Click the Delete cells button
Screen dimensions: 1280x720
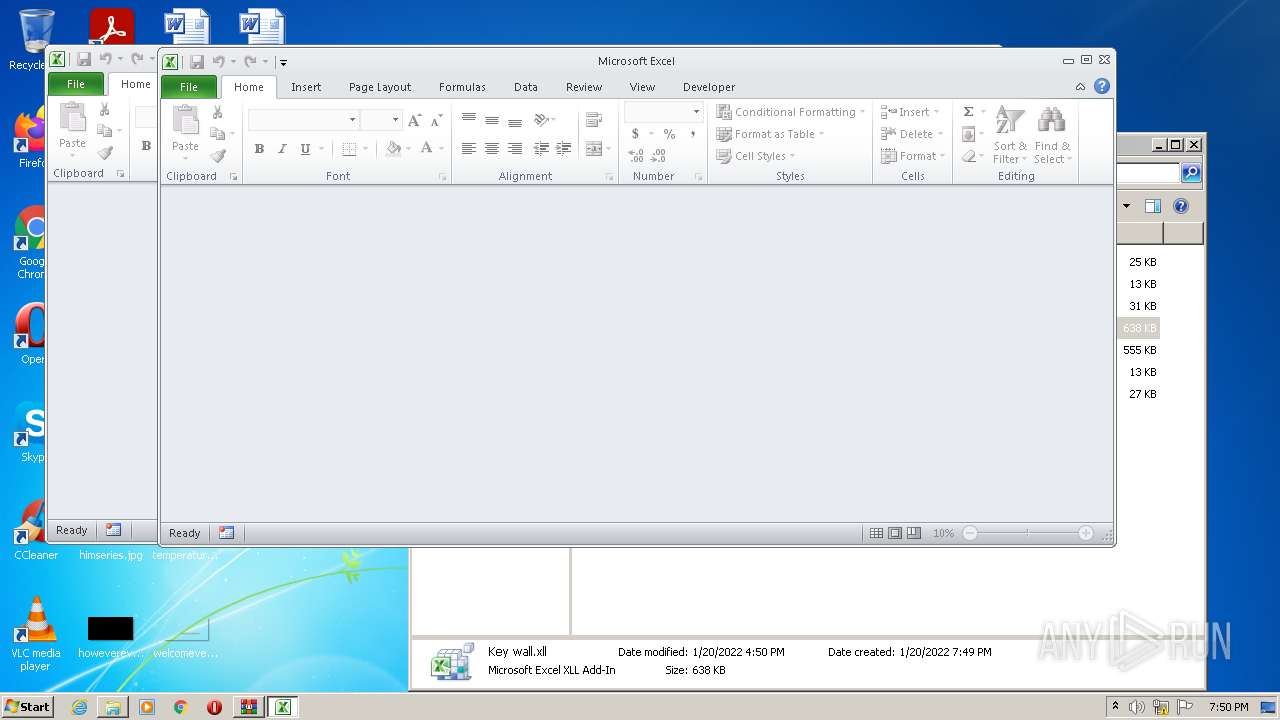912,134
